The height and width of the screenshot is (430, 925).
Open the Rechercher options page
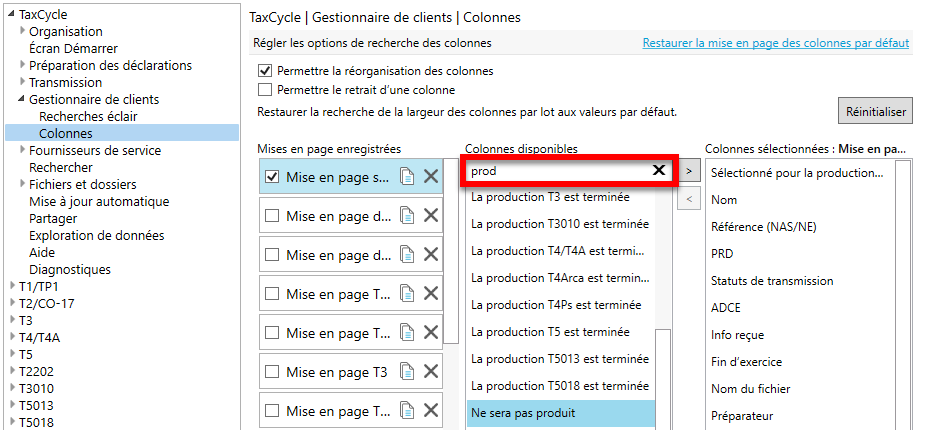[x=61, y=168]
